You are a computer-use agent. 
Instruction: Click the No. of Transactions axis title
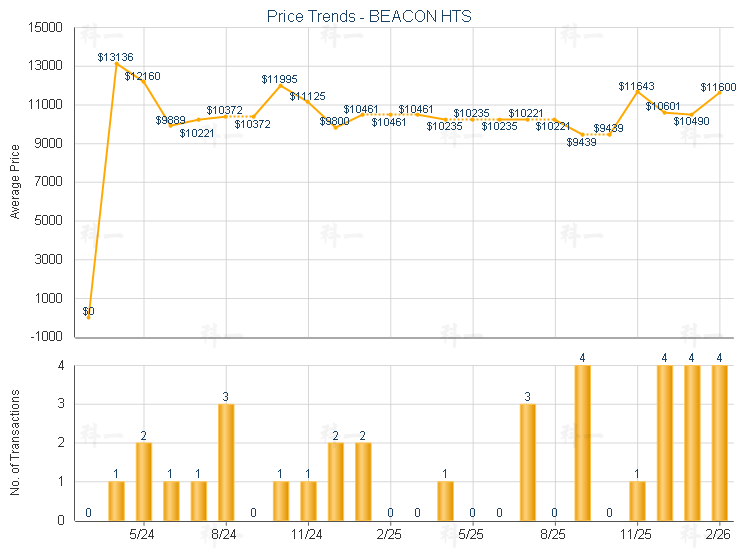pyautogui.click(x=14, y=443)
